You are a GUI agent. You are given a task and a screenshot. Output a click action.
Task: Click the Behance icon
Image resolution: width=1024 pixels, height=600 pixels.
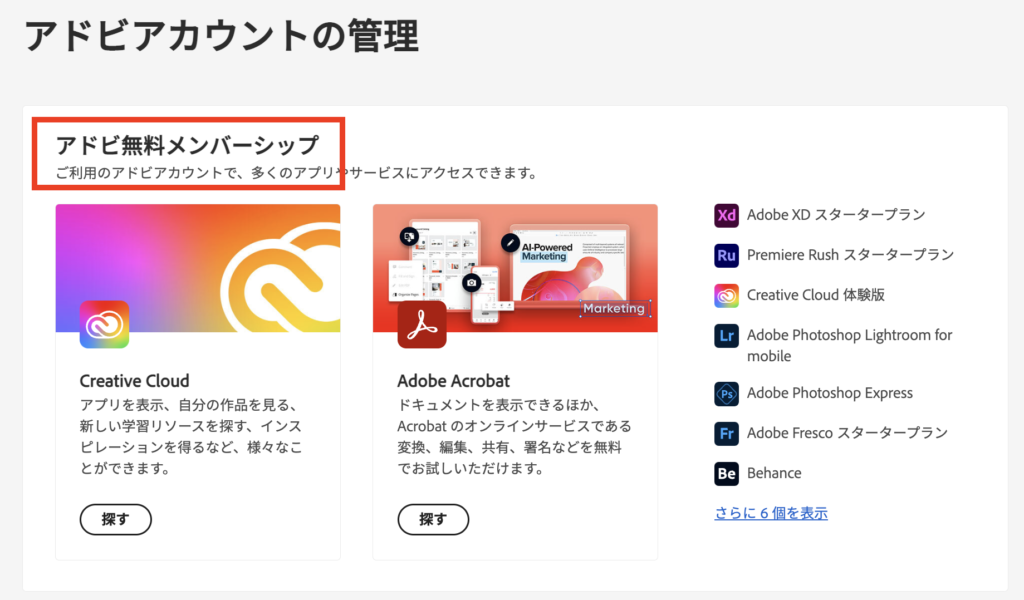726,473
